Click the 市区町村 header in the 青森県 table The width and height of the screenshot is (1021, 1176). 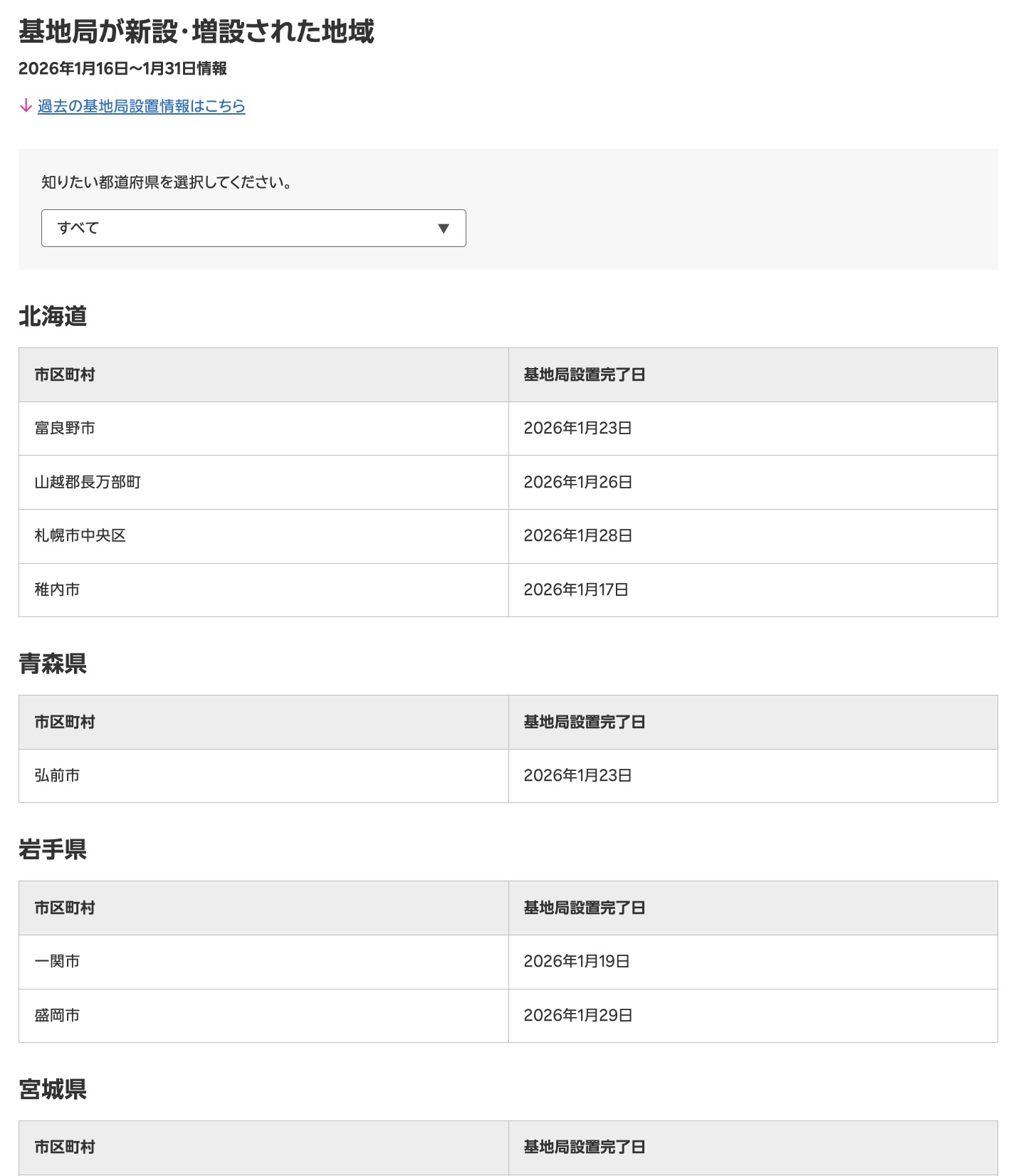tap(263, 723)
